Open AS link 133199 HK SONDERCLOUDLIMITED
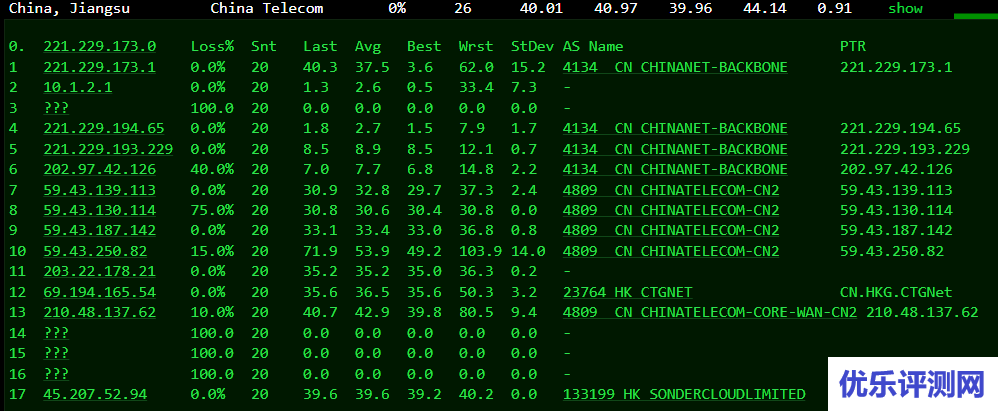The height and width of the screenshot is (411, 998). coord(684,394)
